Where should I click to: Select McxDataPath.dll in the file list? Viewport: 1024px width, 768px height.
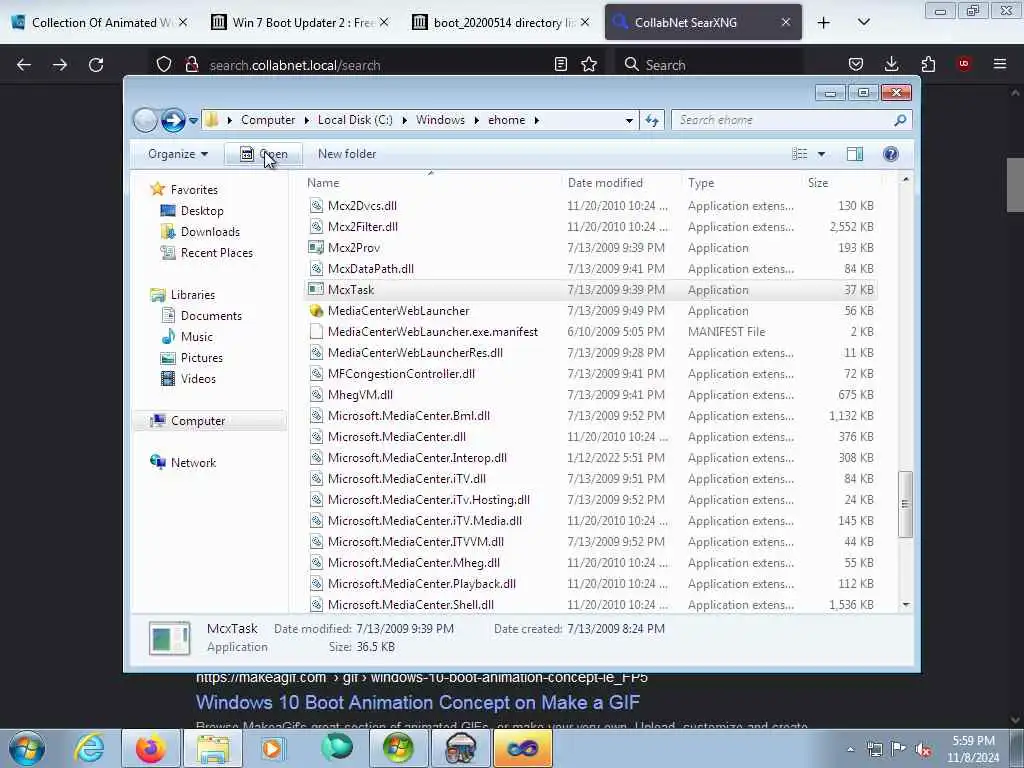tap(371, 268)
